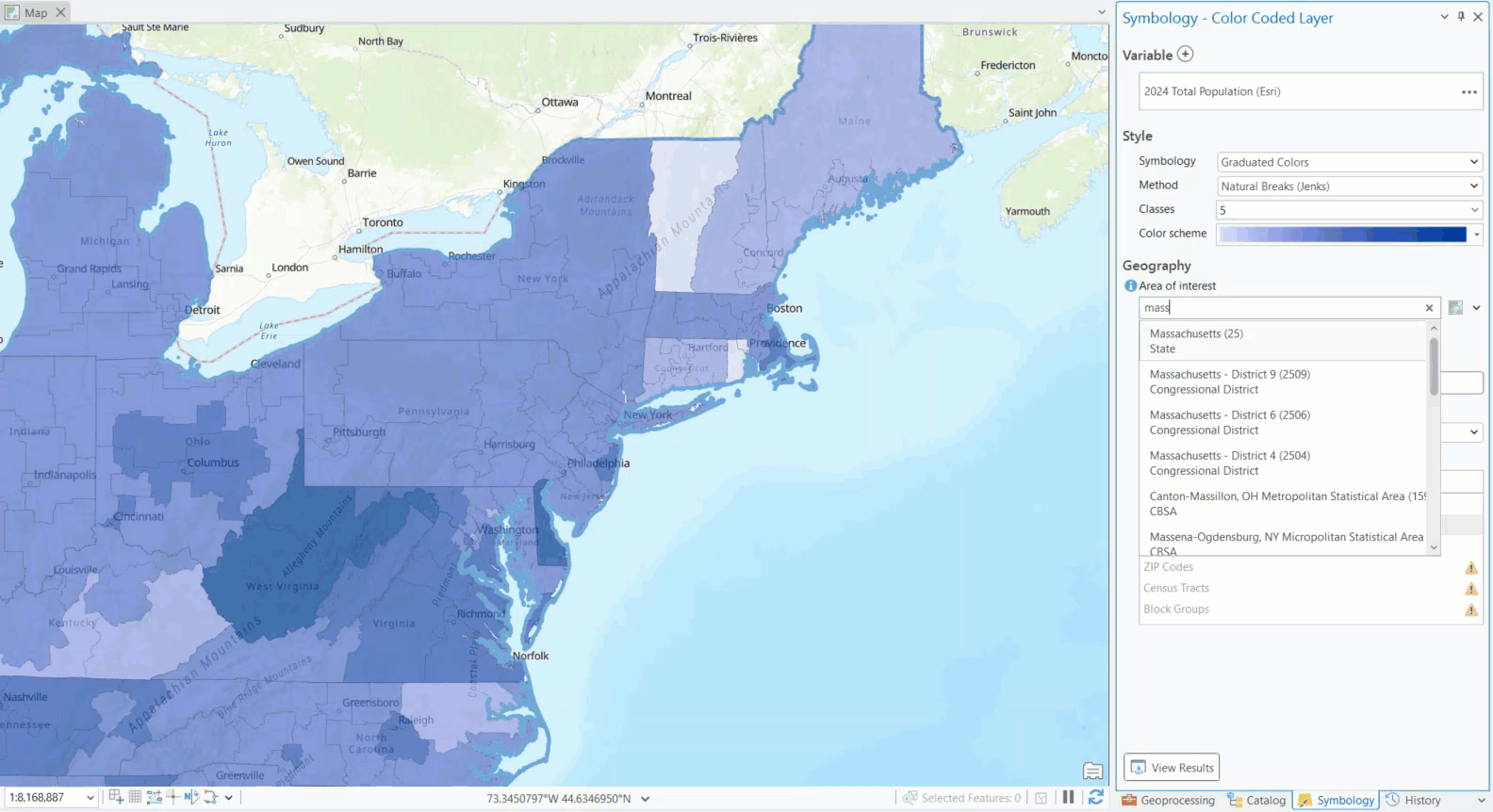The height and width of the screenshot is (812, 1493).
Task: Open the map scale dropdown
Action: 90,798
